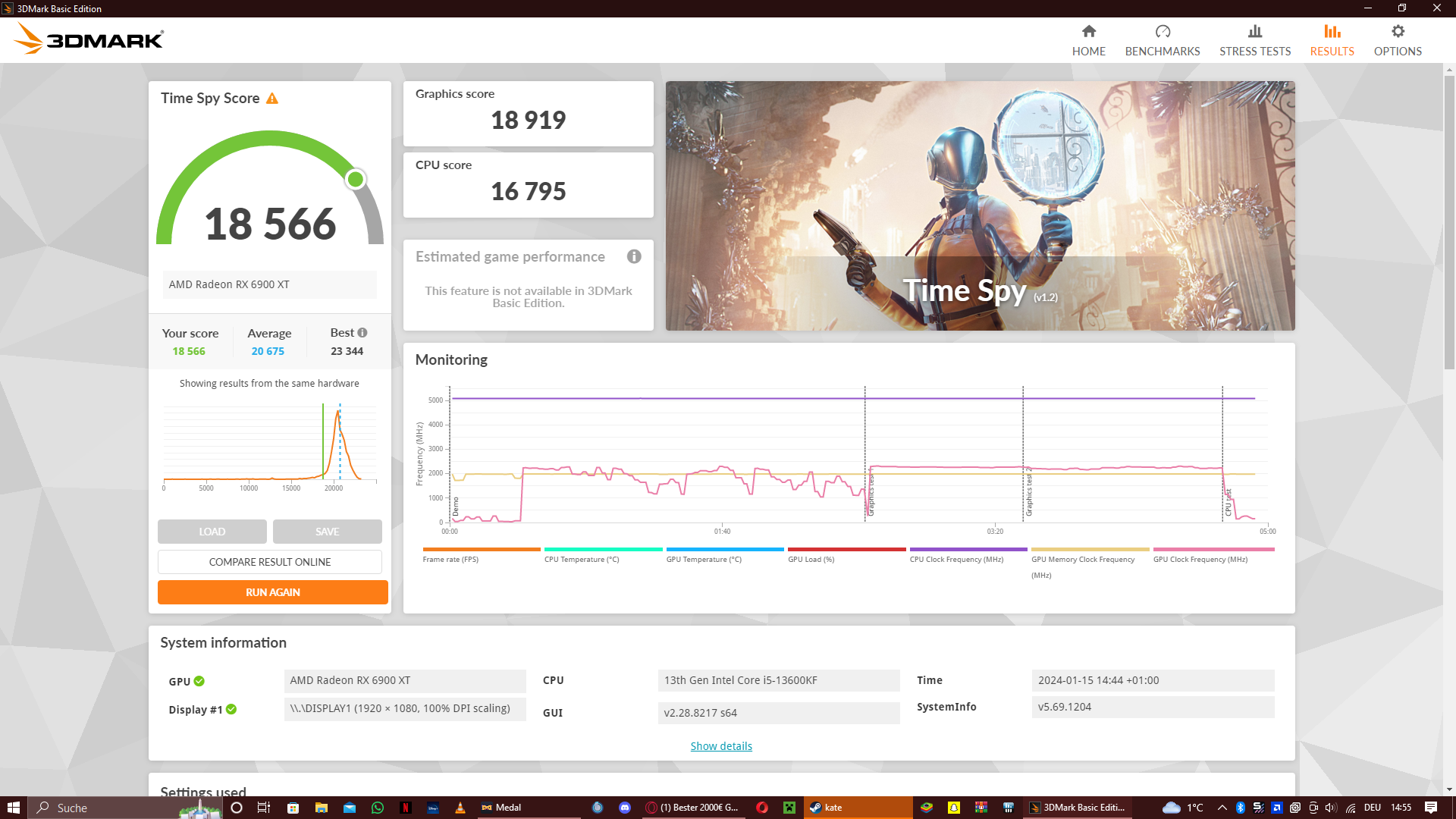This screenshot has height=819, width=1456.
Task: Click COMPARE RESULT ONLINE
Action: pyautogui.click(x=269, y=562)
